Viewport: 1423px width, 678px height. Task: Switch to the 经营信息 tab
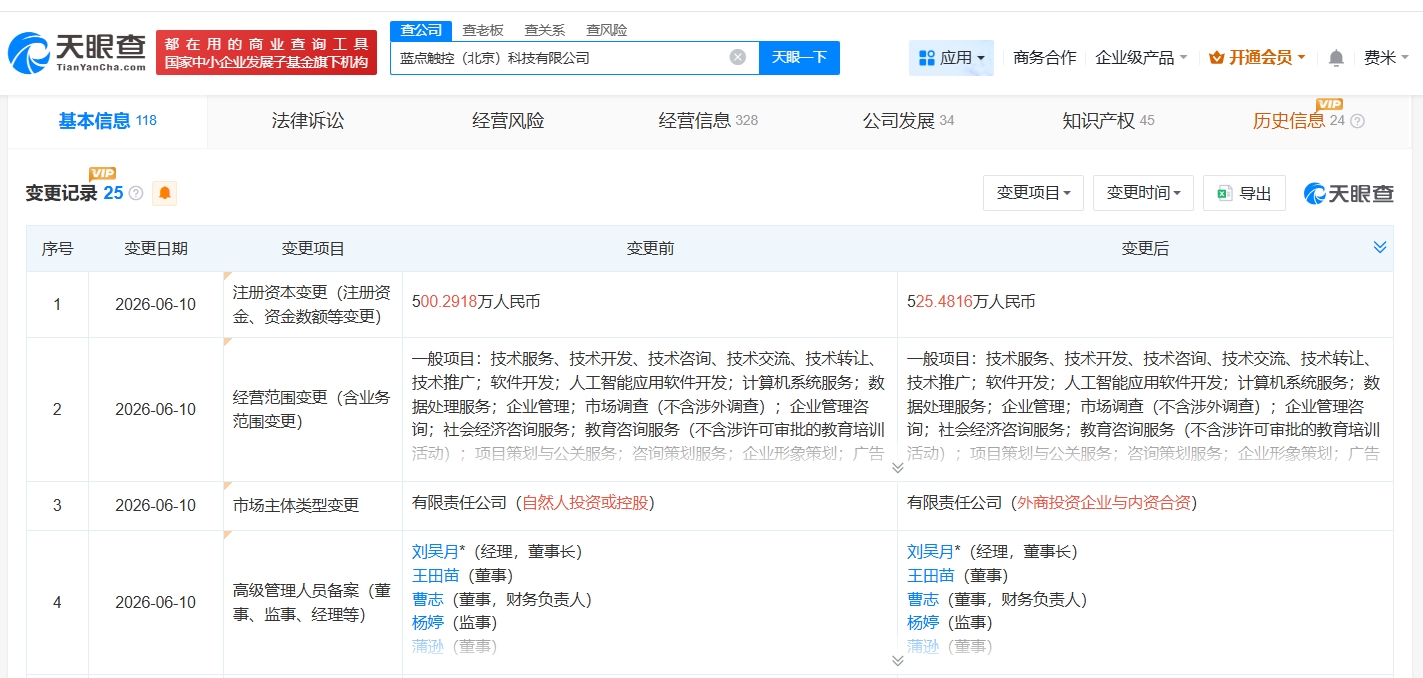coord(708,121)
